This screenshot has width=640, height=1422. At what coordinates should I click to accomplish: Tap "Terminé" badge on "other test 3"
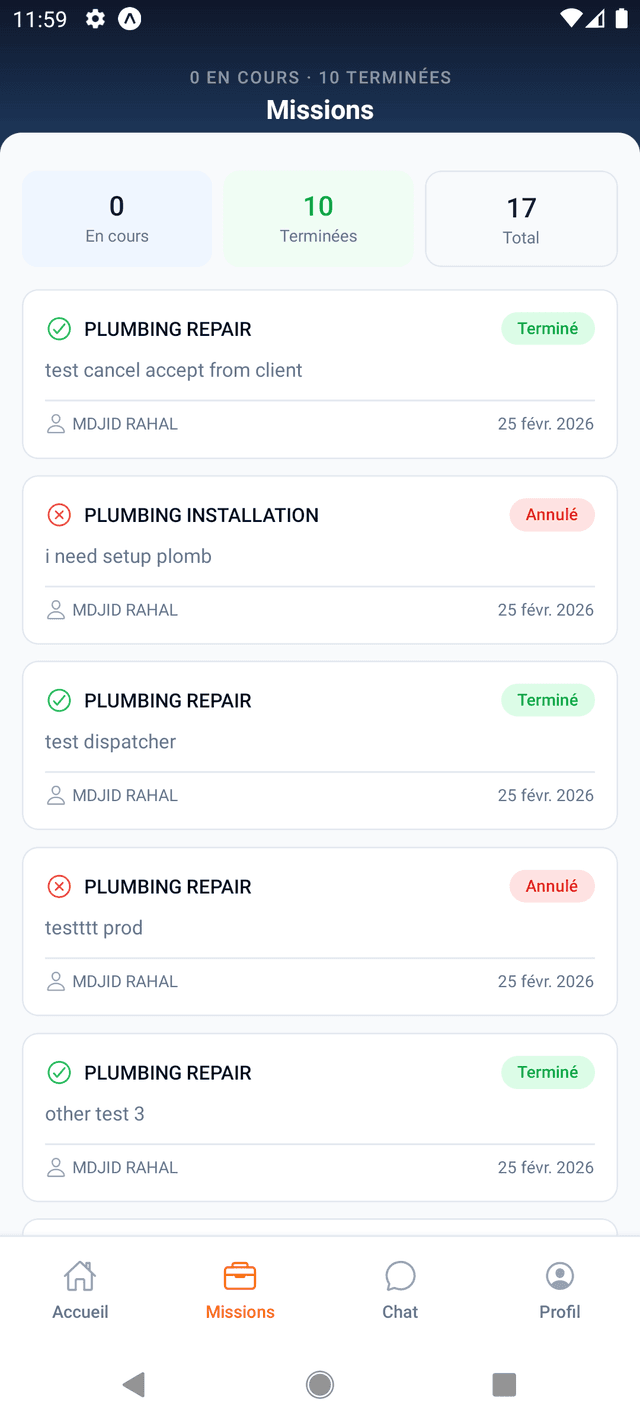(547, 1072)
